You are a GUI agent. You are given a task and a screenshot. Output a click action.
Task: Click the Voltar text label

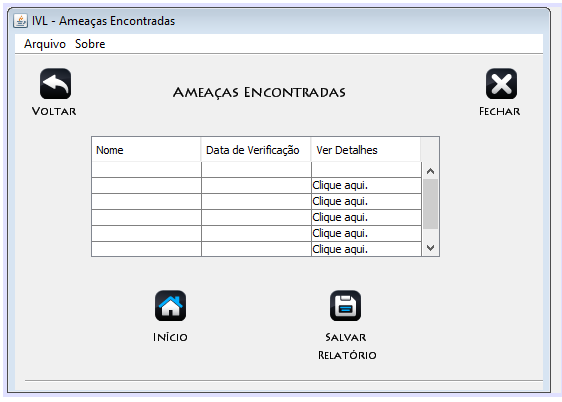pyautogui.click(x=54, y=111)
